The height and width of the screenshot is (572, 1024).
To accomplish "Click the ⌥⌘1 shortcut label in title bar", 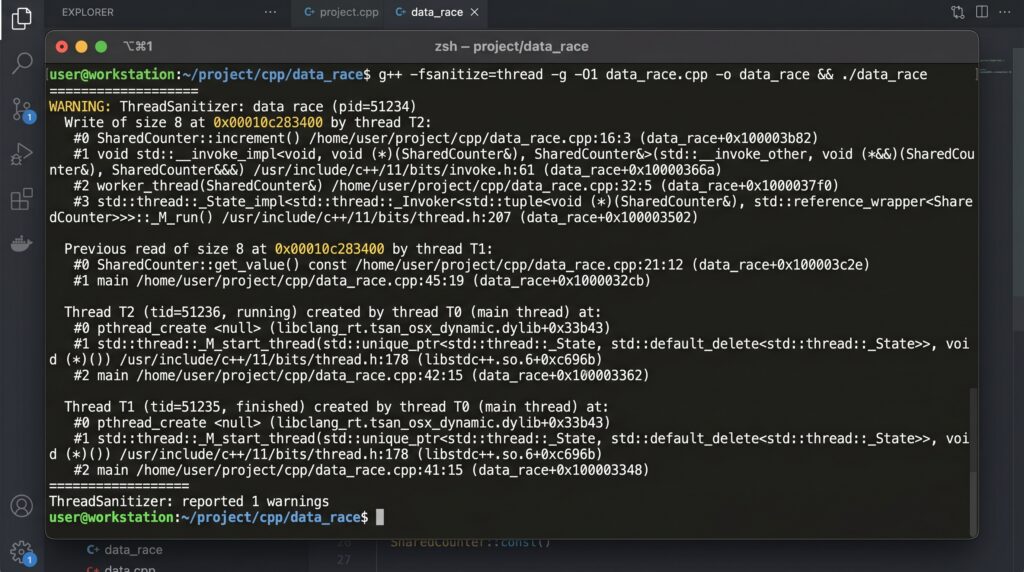I will point(138,46).
